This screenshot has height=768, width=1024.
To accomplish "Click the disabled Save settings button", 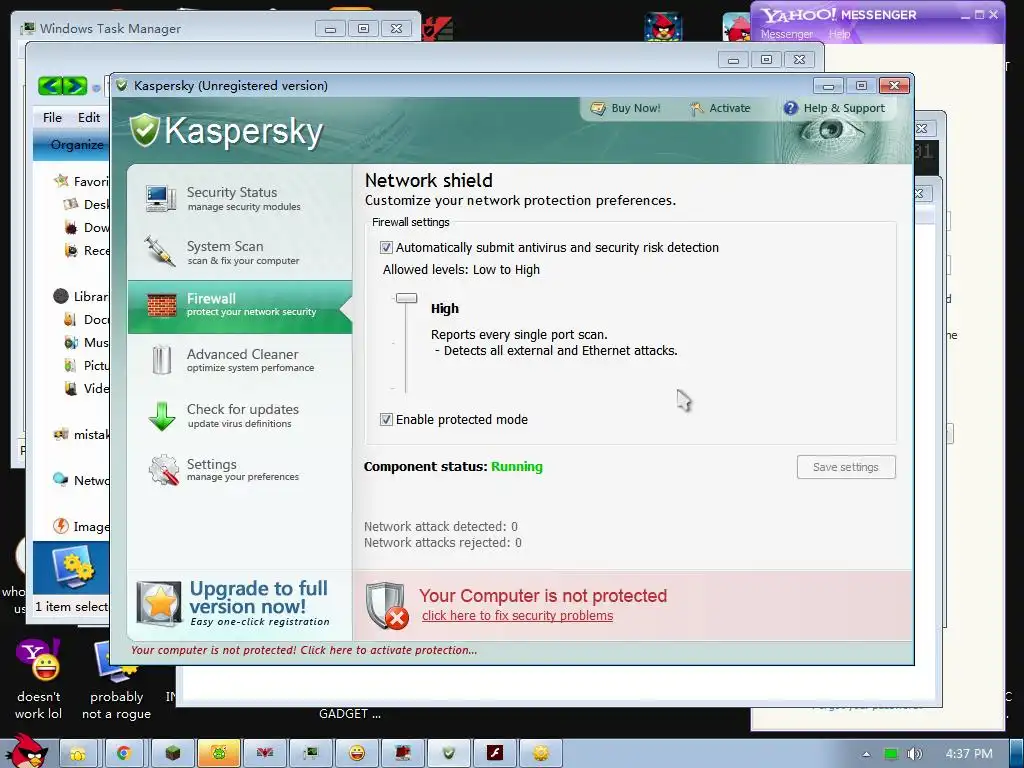I will tap(846, 467).
